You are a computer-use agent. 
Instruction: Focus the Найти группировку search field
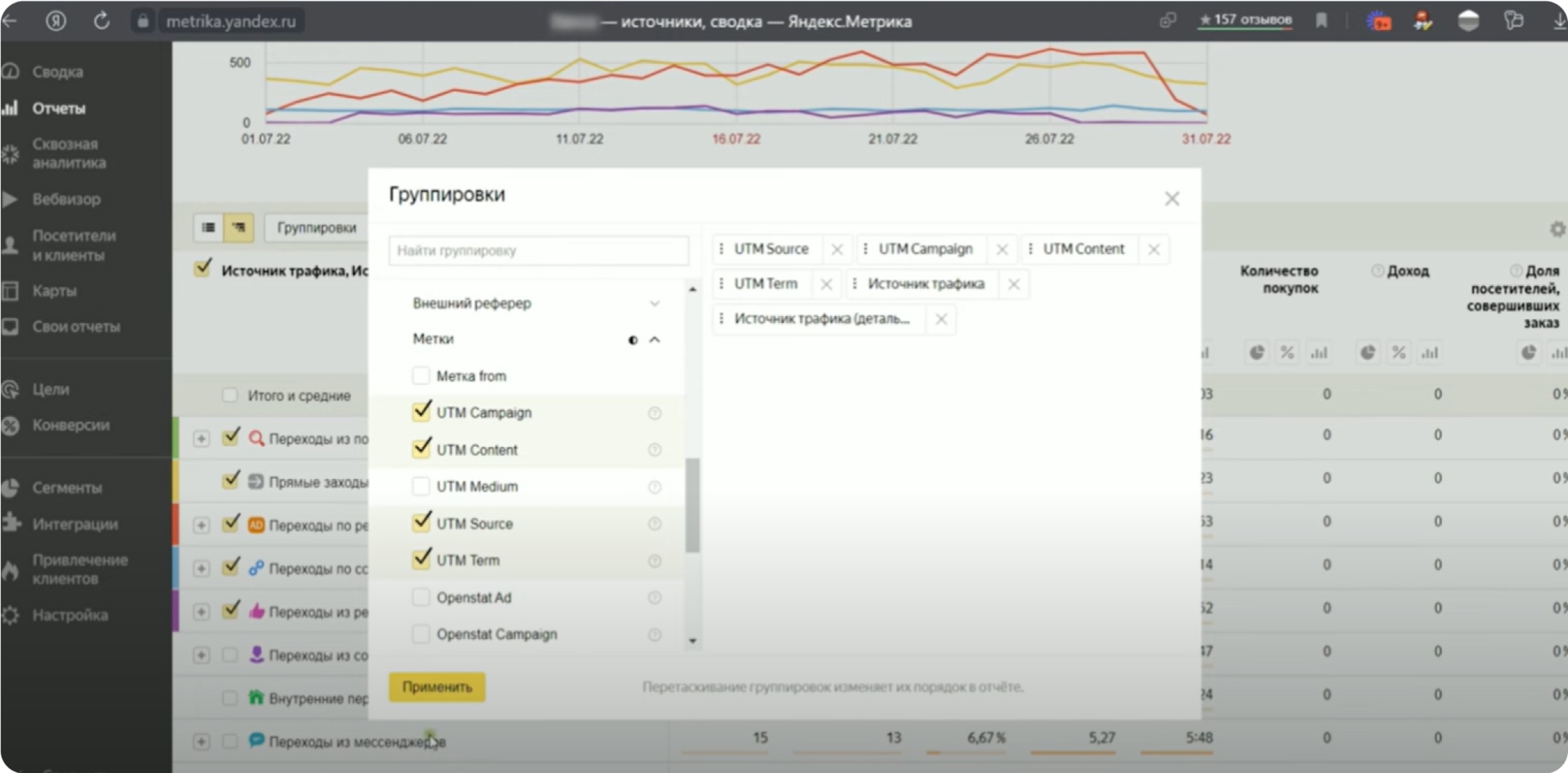[x=538, y=251]
